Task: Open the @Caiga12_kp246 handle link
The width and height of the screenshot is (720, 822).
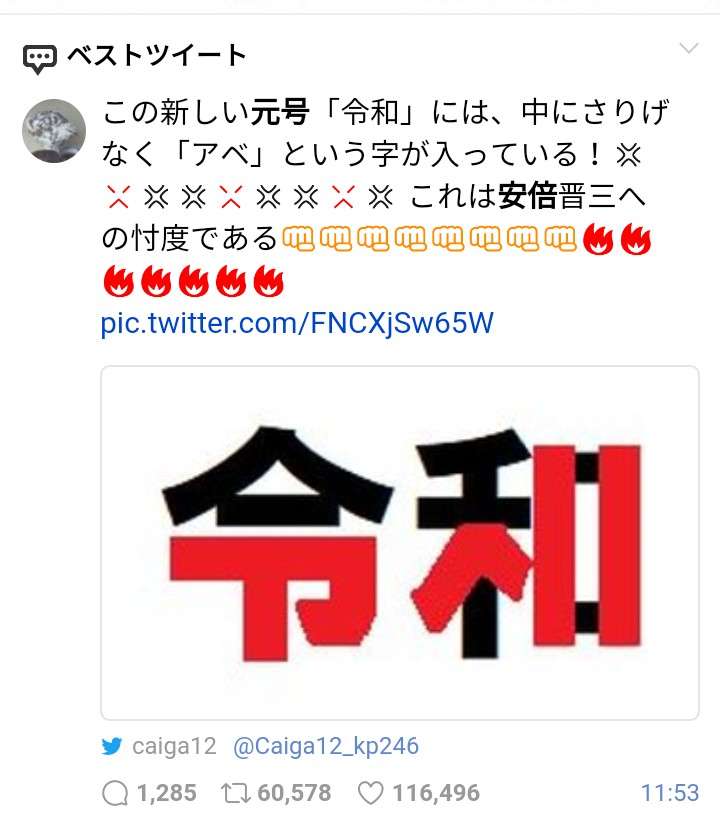Action: pos(326,746)
